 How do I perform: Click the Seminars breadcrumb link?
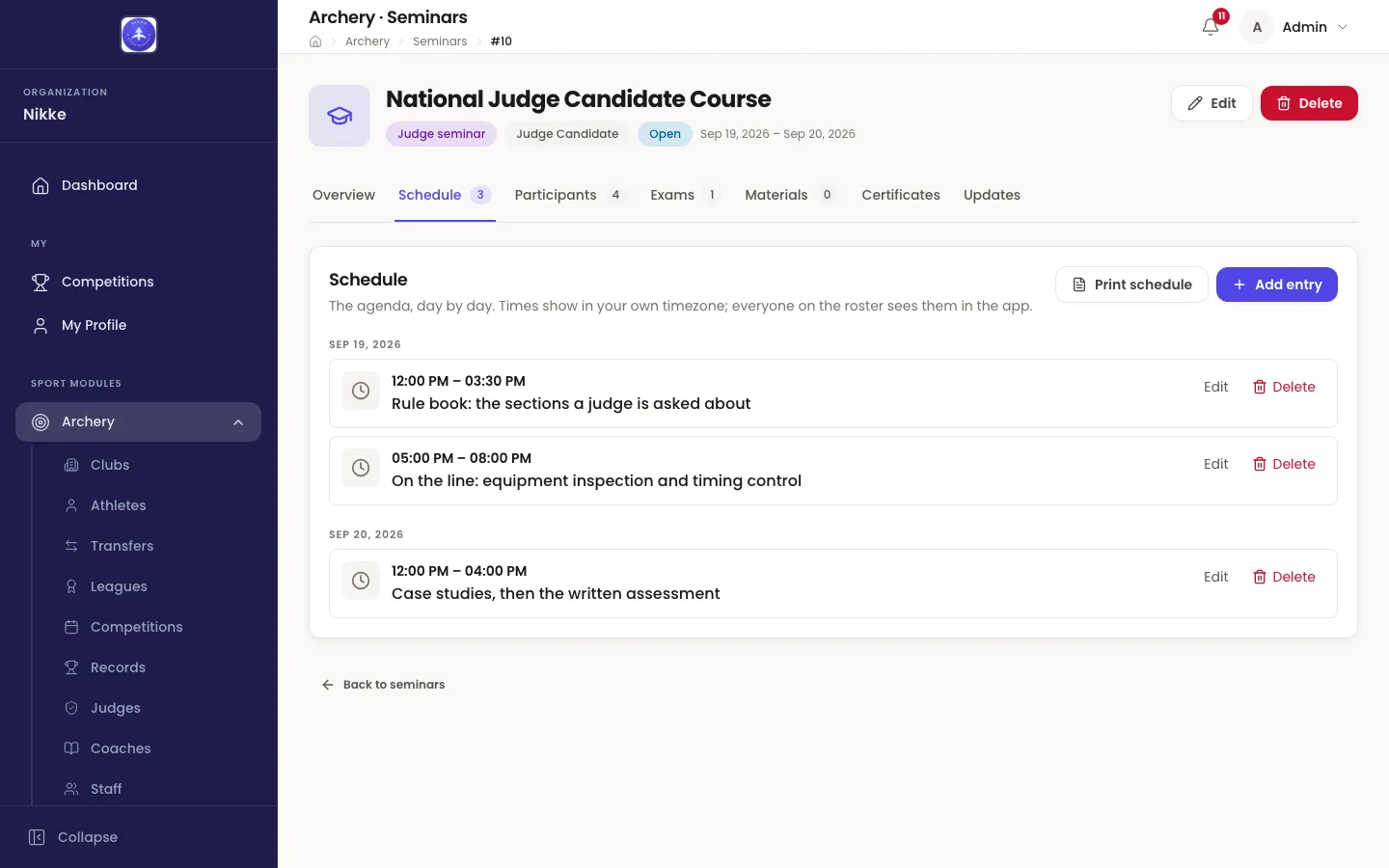point(440,41)
